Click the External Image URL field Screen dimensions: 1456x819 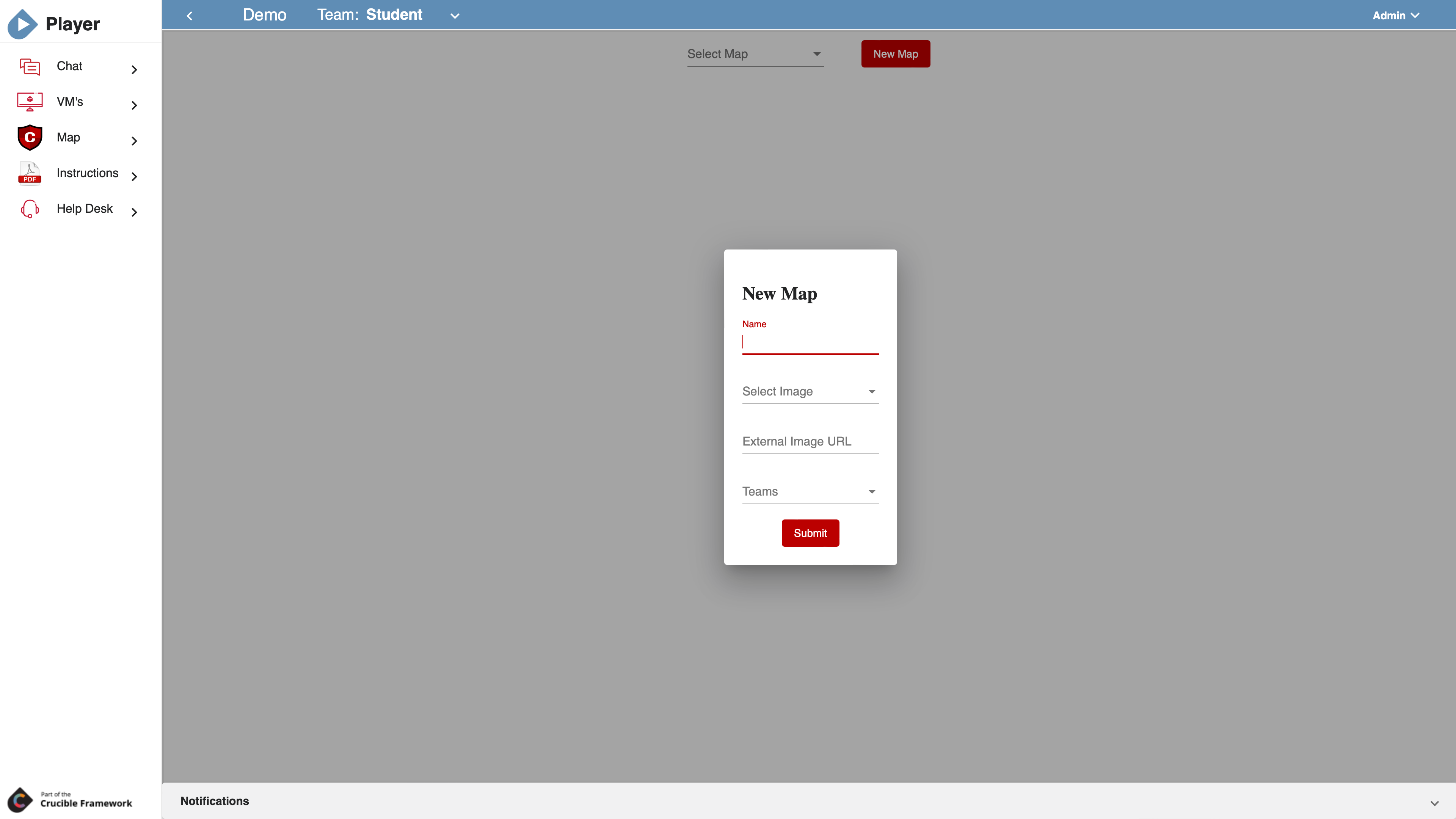coord(810,441)
